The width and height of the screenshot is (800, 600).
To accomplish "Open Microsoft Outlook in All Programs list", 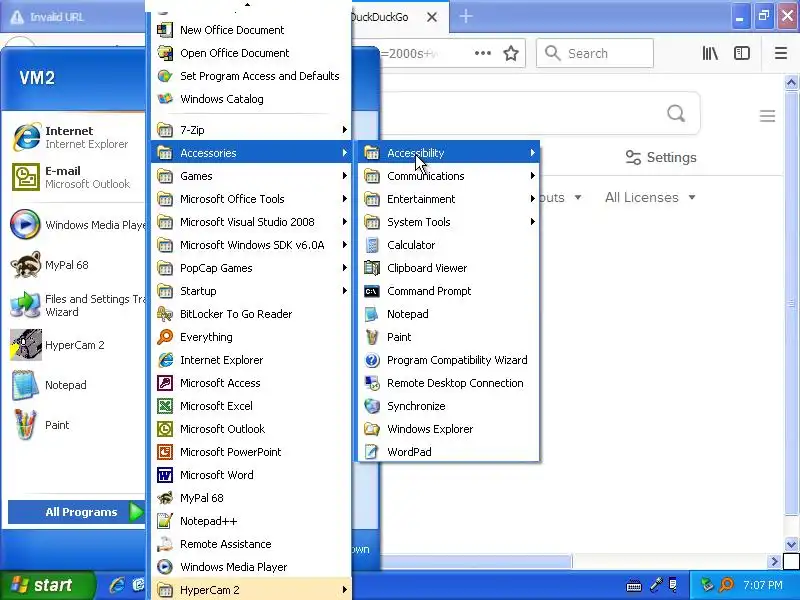I will coord(251,429).
